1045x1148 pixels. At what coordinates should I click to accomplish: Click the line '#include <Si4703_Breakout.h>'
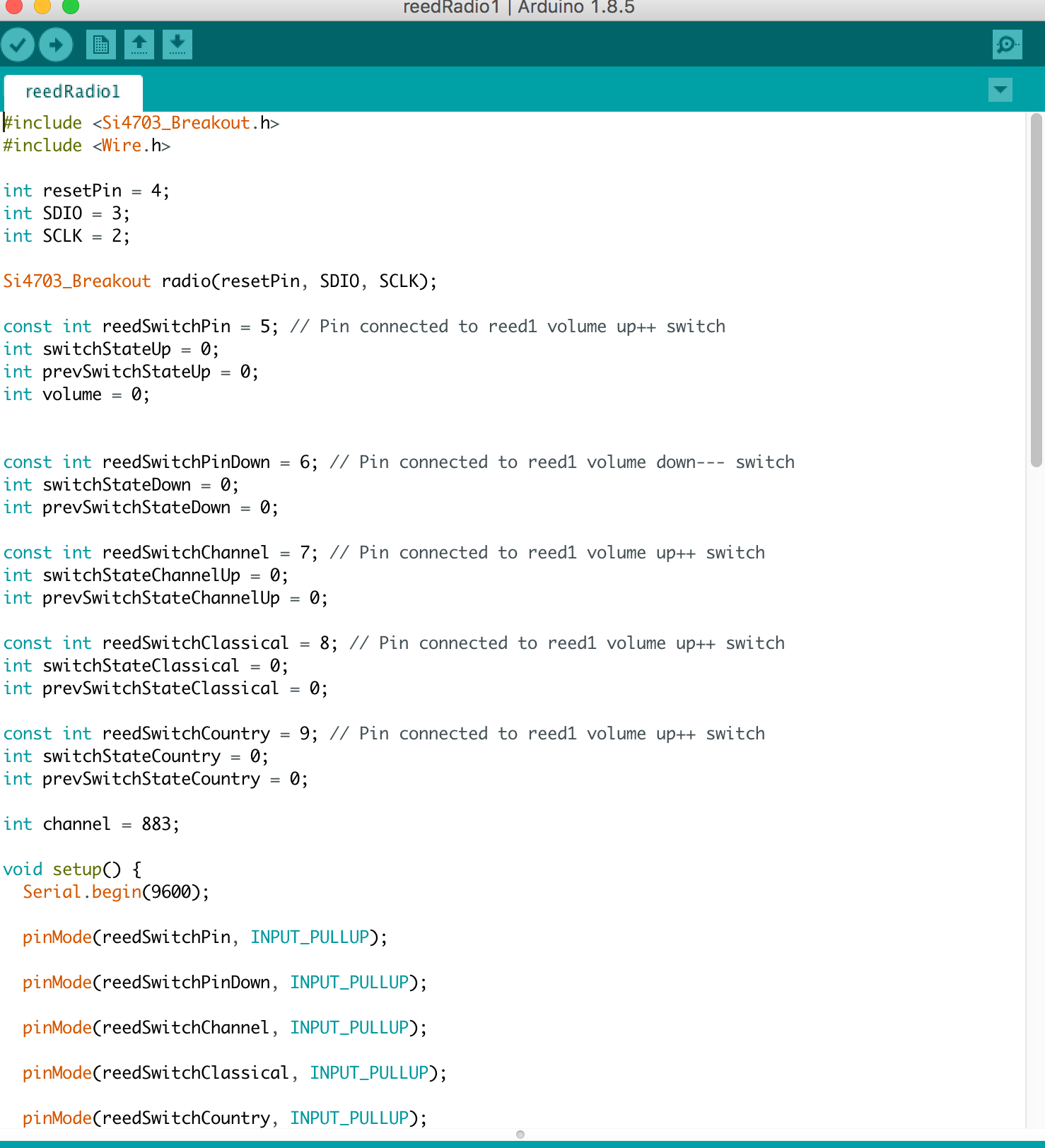[141, 123]
